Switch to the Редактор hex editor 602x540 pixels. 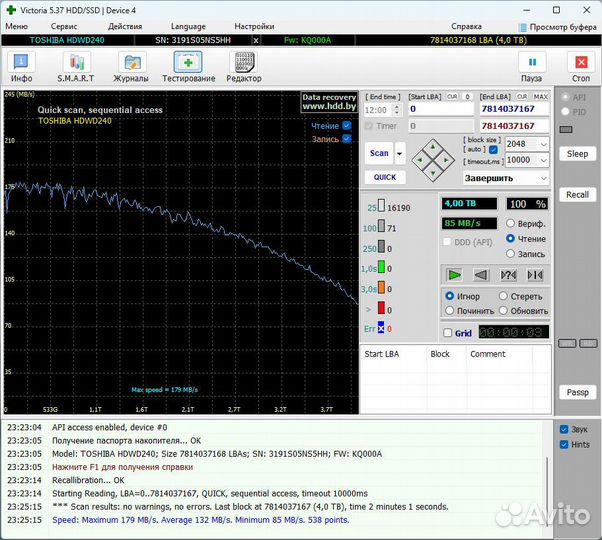244,66
